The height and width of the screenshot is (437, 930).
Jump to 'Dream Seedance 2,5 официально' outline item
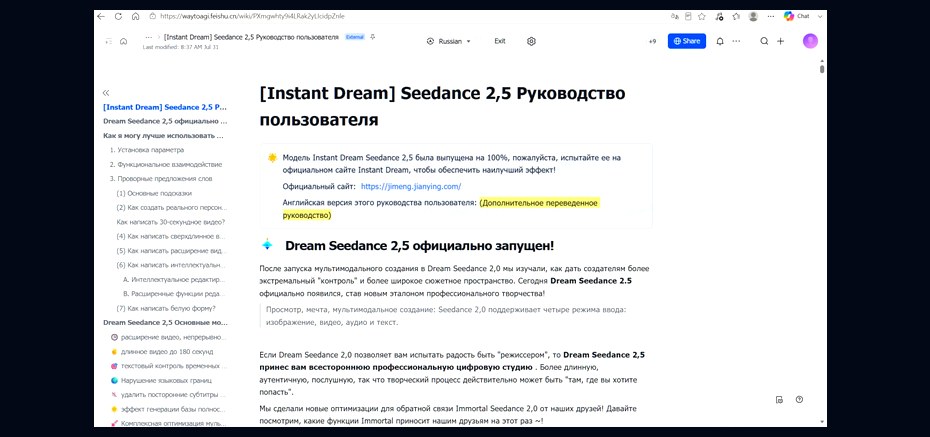165,122
